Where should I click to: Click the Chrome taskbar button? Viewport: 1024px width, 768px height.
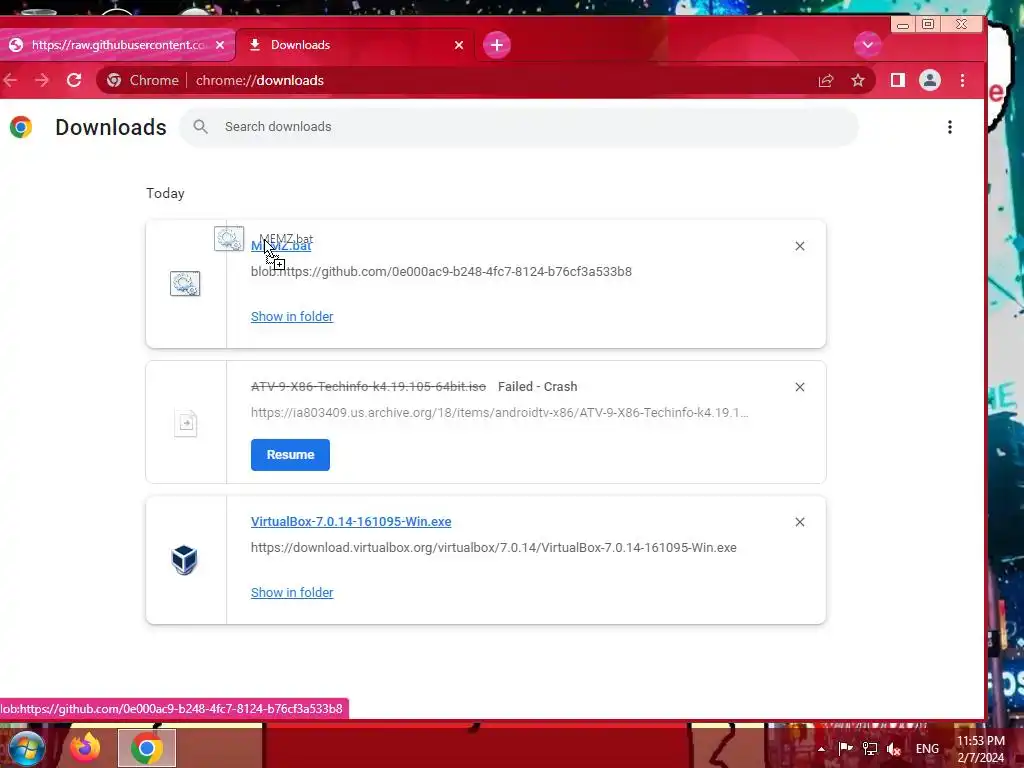point(147,748)
